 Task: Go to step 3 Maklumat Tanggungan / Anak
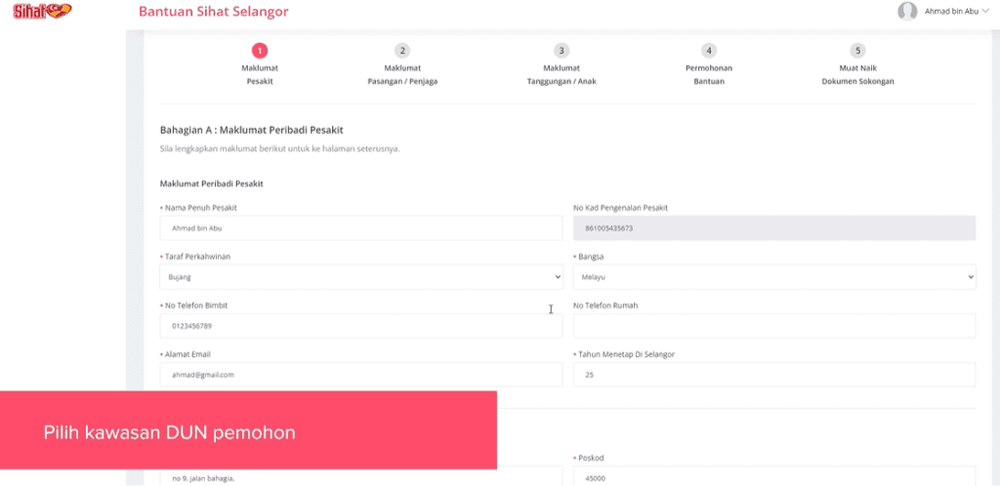(561, 65)
